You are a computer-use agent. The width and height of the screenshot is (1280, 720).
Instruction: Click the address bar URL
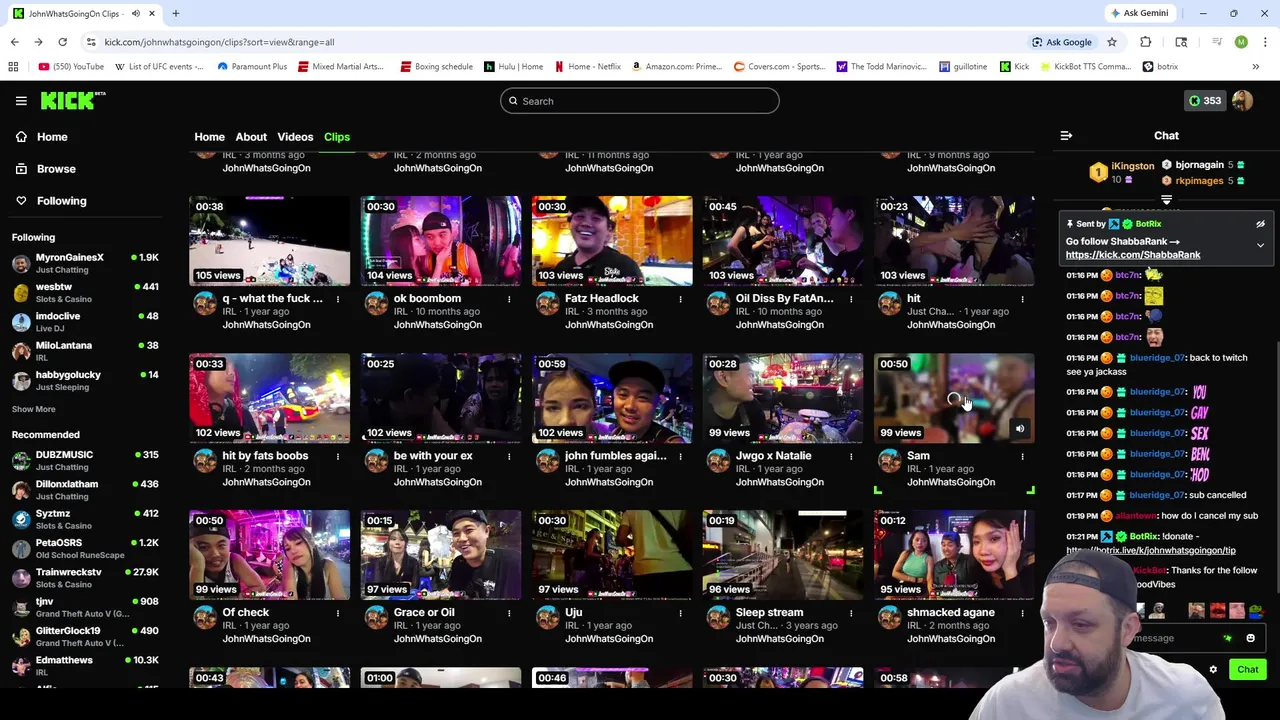pyautogui.click(x=219, y=42)
